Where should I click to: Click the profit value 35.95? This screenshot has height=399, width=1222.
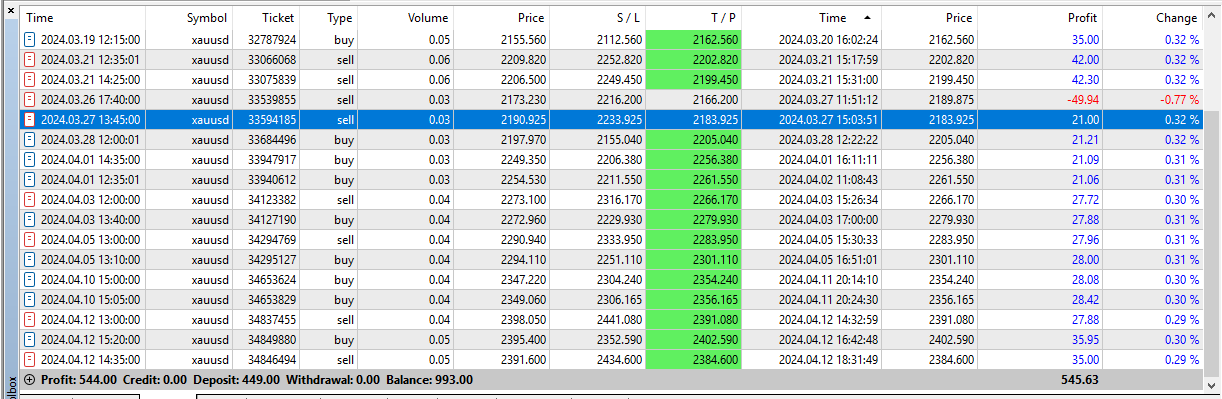click(1085, 340)
